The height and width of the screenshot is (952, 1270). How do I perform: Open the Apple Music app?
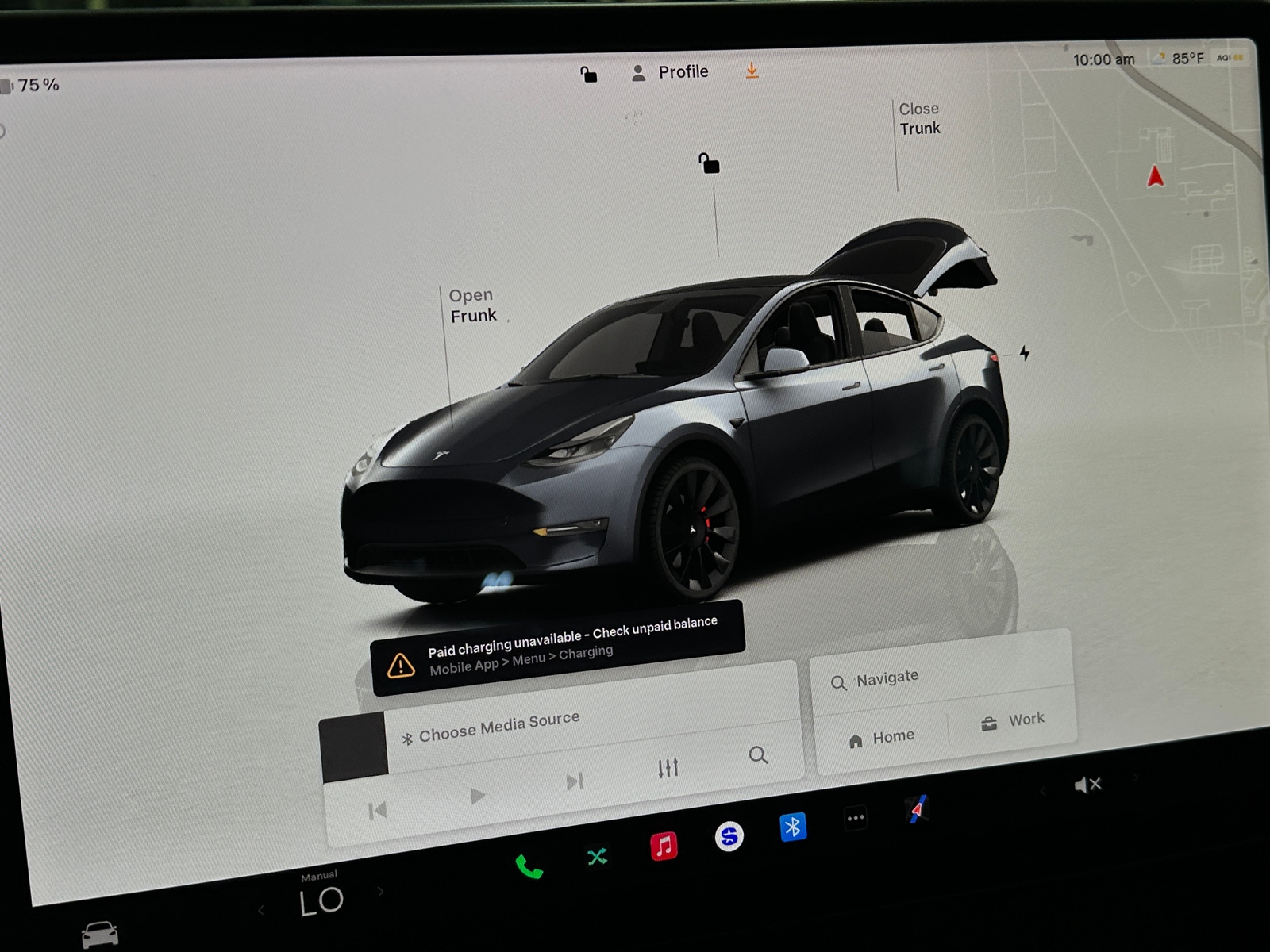pyautogui.click(x=664, y=846)
